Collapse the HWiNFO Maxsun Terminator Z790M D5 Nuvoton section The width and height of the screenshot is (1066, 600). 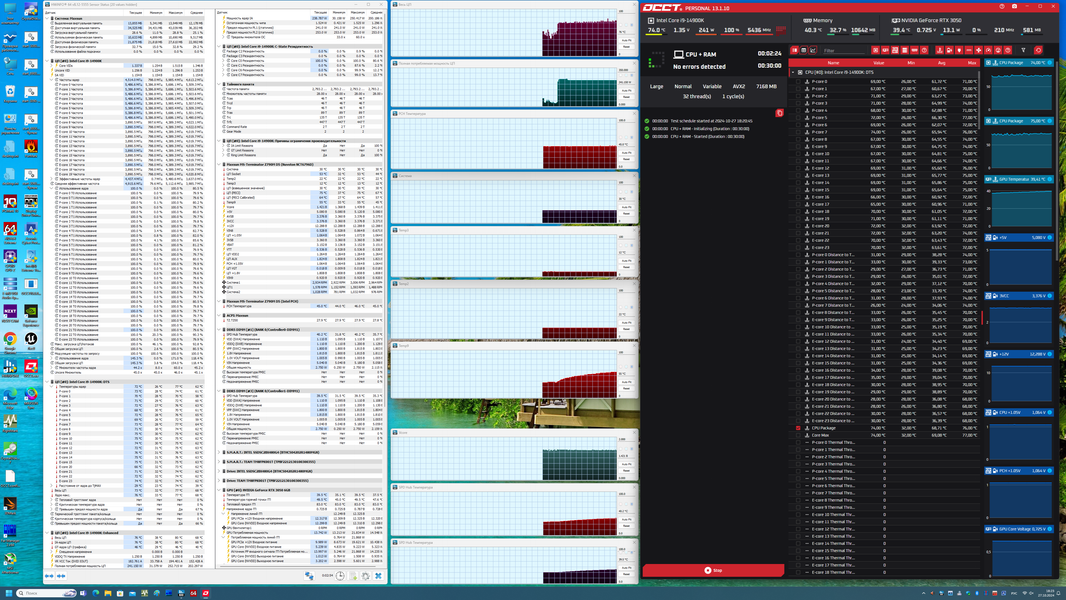click(x=219, y=164)
